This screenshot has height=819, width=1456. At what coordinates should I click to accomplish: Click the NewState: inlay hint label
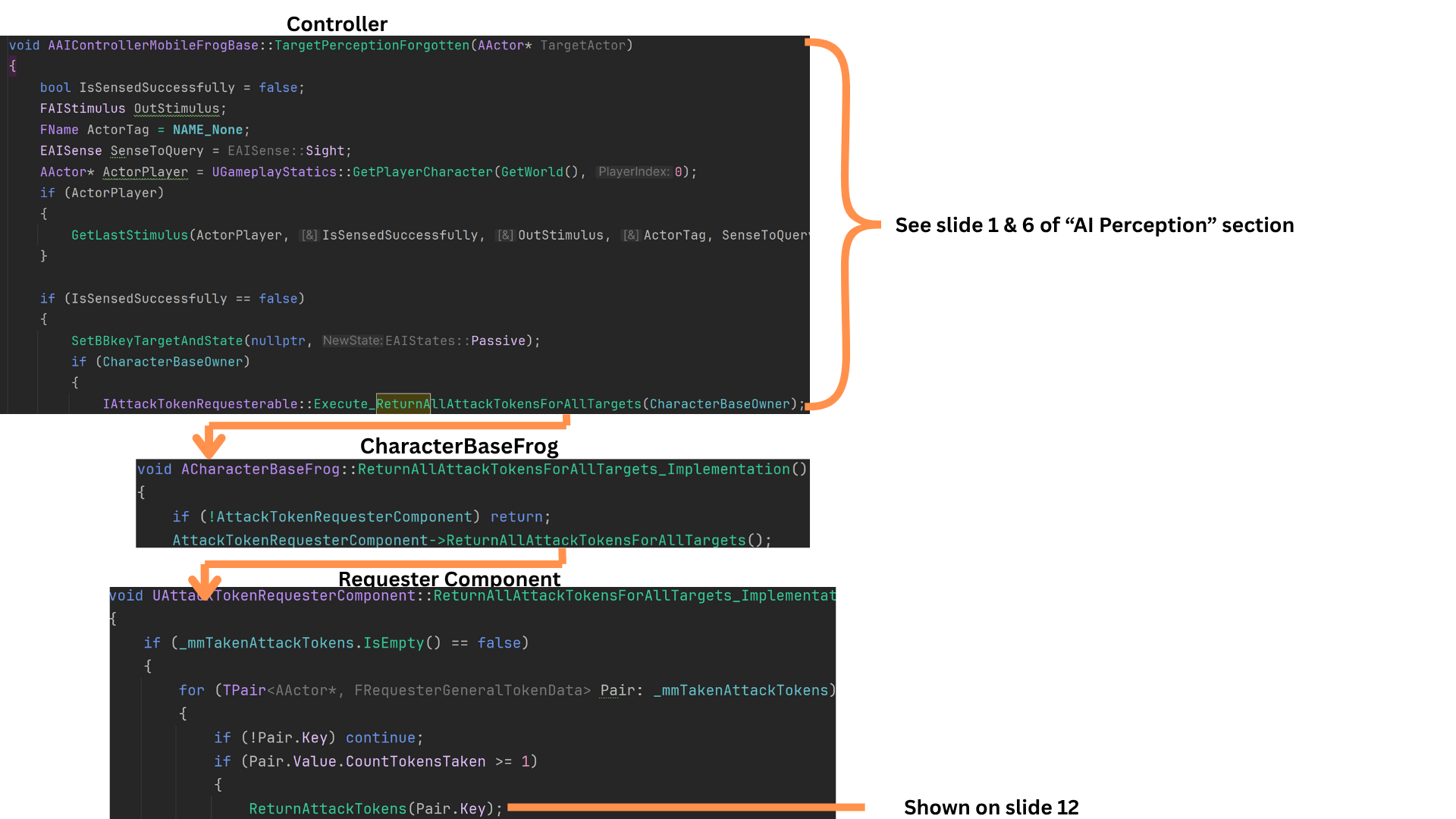pyautogui.click(x=352, y=340)
